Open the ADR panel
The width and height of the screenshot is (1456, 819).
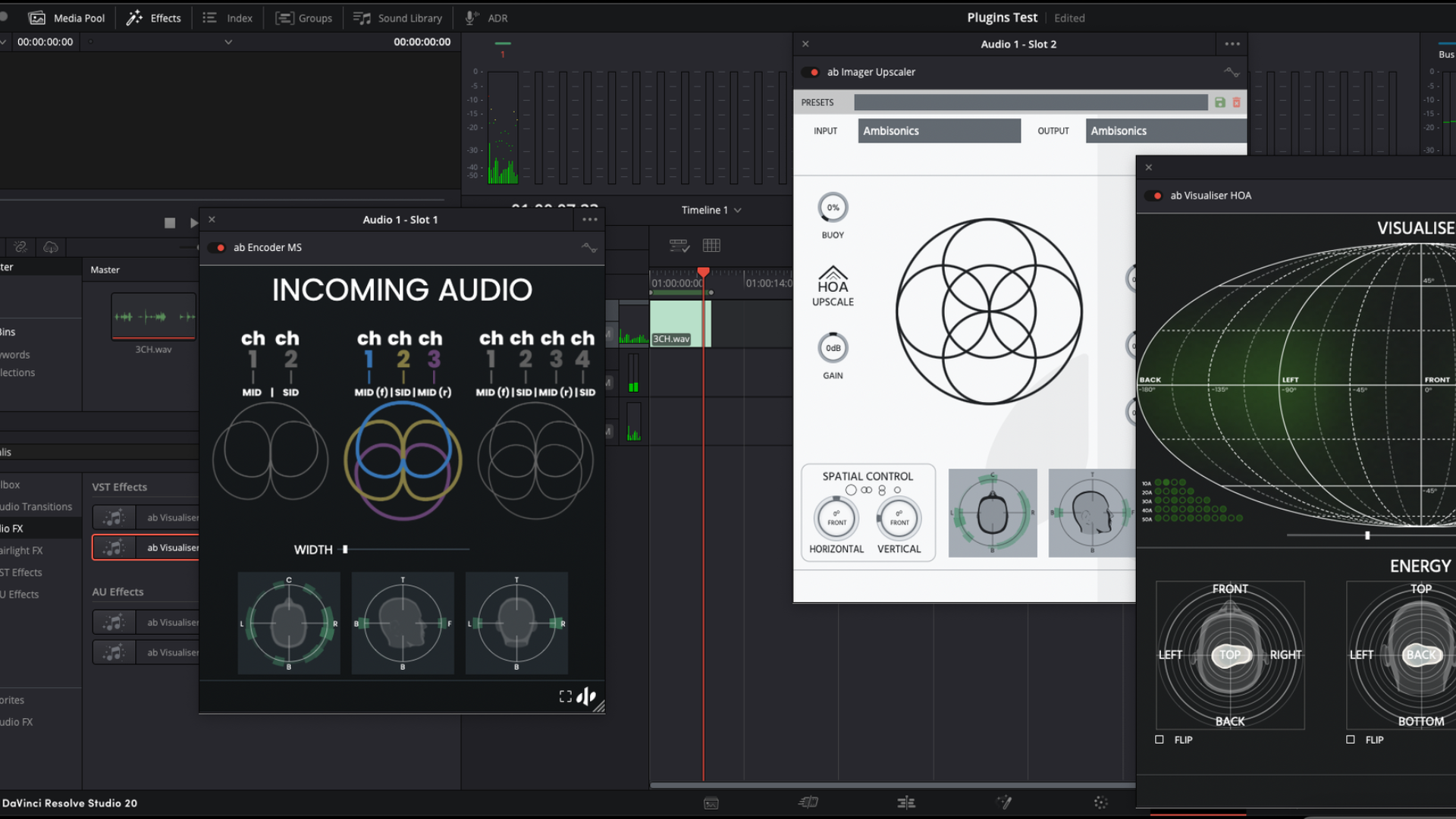(486, 18)
